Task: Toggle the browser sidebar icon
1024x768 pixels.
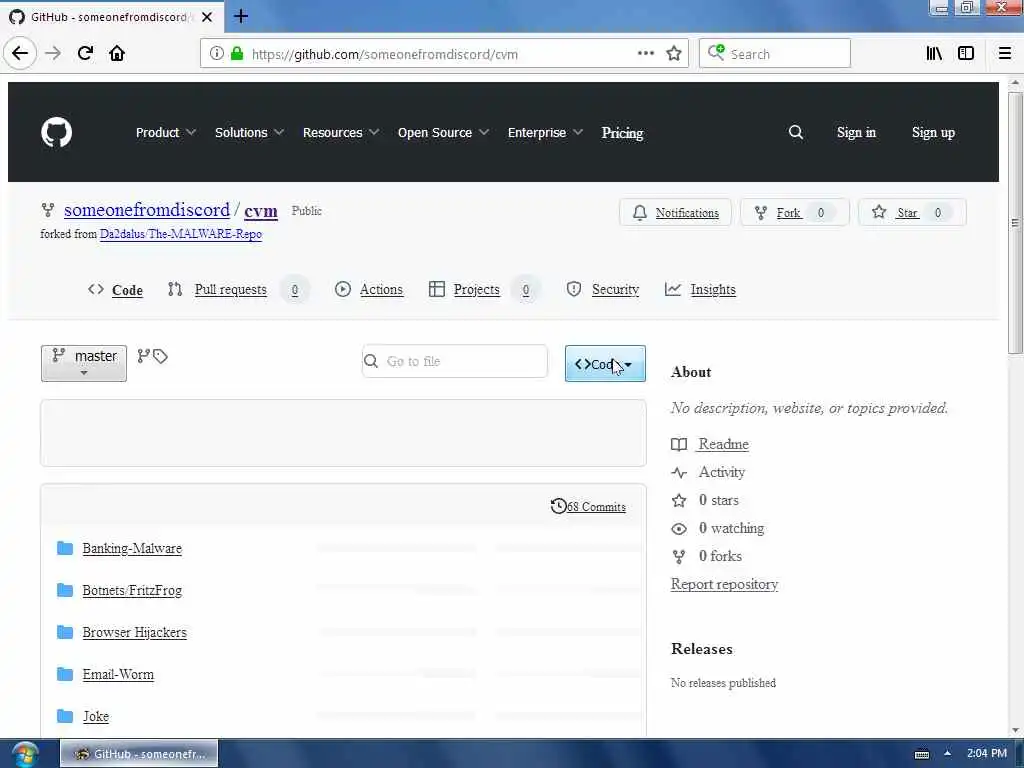Action: (x=966, y=54)
